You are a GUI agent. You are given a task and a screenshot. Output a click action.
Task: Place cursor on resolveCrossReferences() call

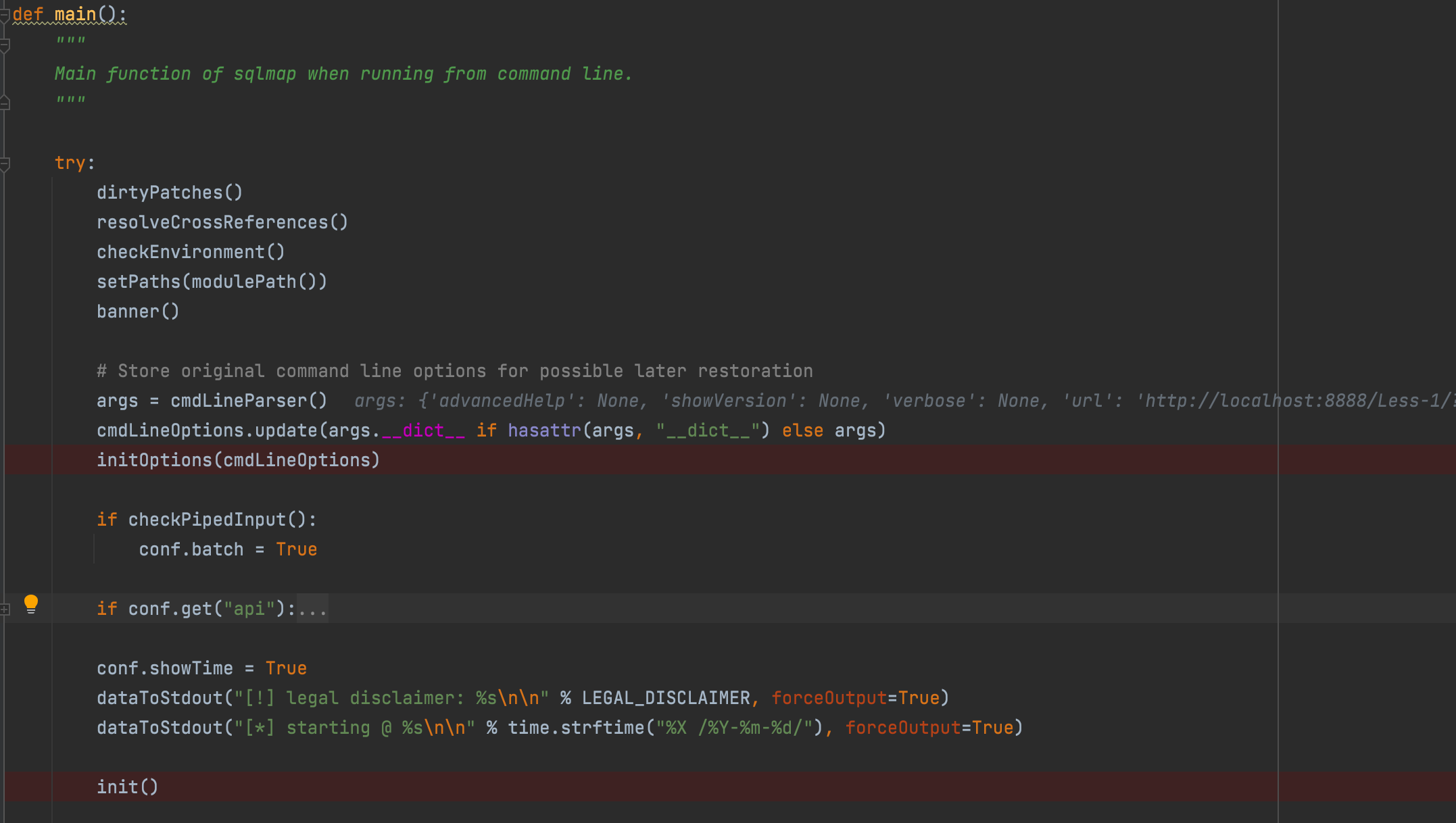click(222, 223)
